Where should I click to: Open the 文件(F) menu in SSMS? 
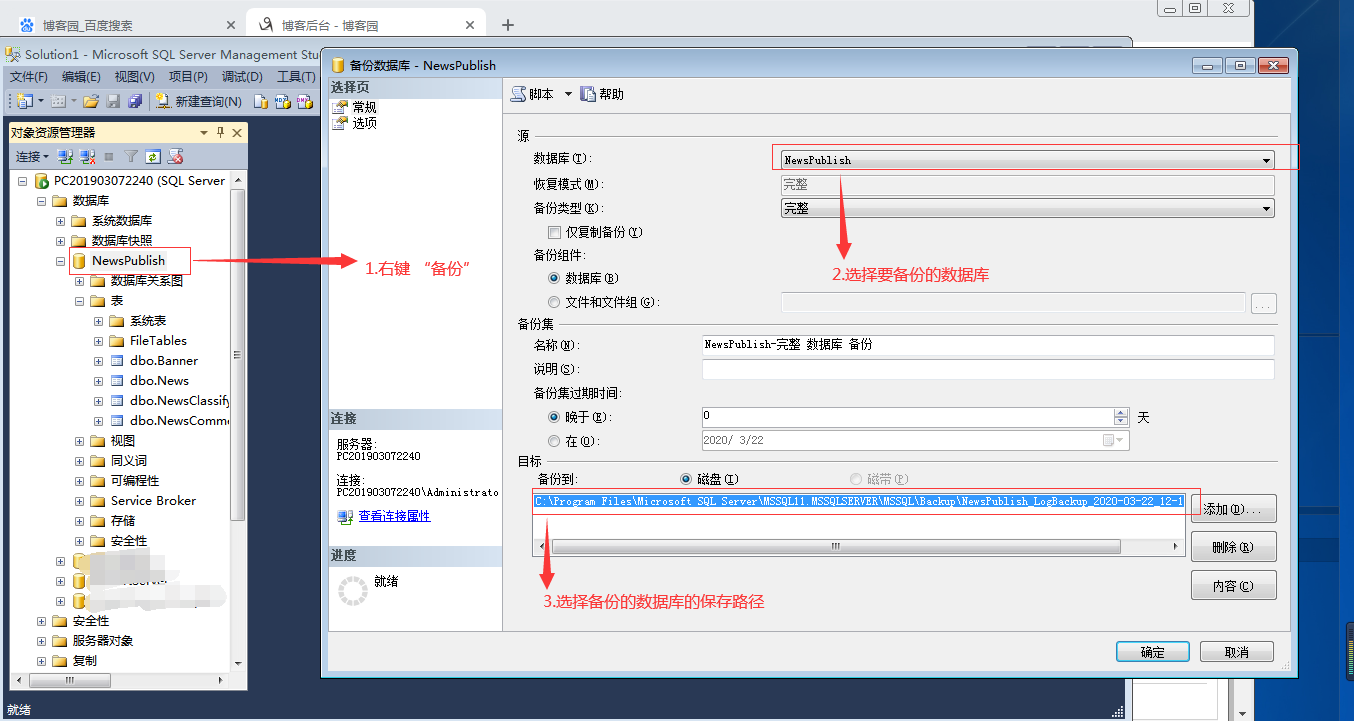coord(29,77)
